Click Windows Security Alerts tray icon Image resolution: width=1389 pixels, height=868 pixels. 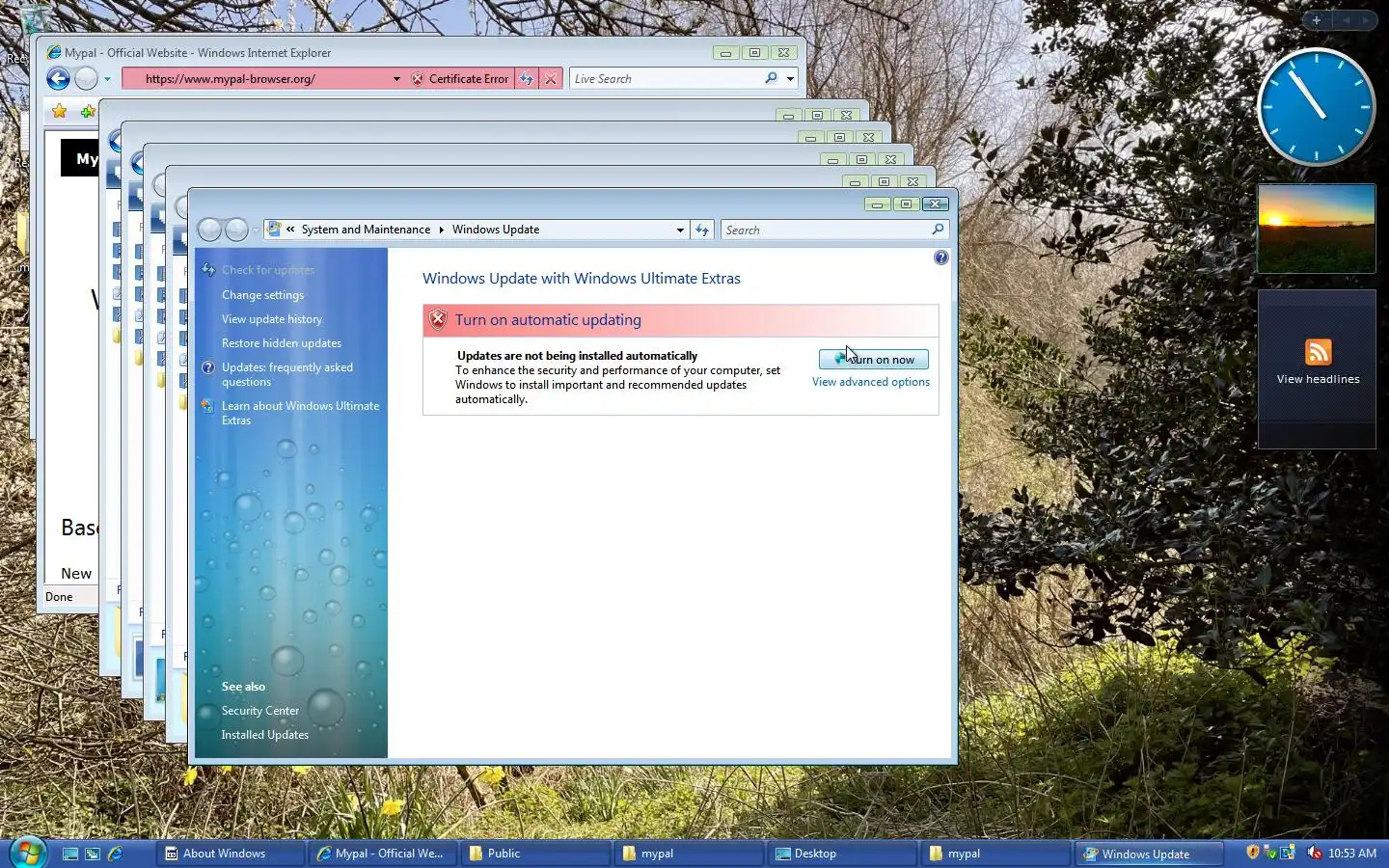click(1253, 853)
